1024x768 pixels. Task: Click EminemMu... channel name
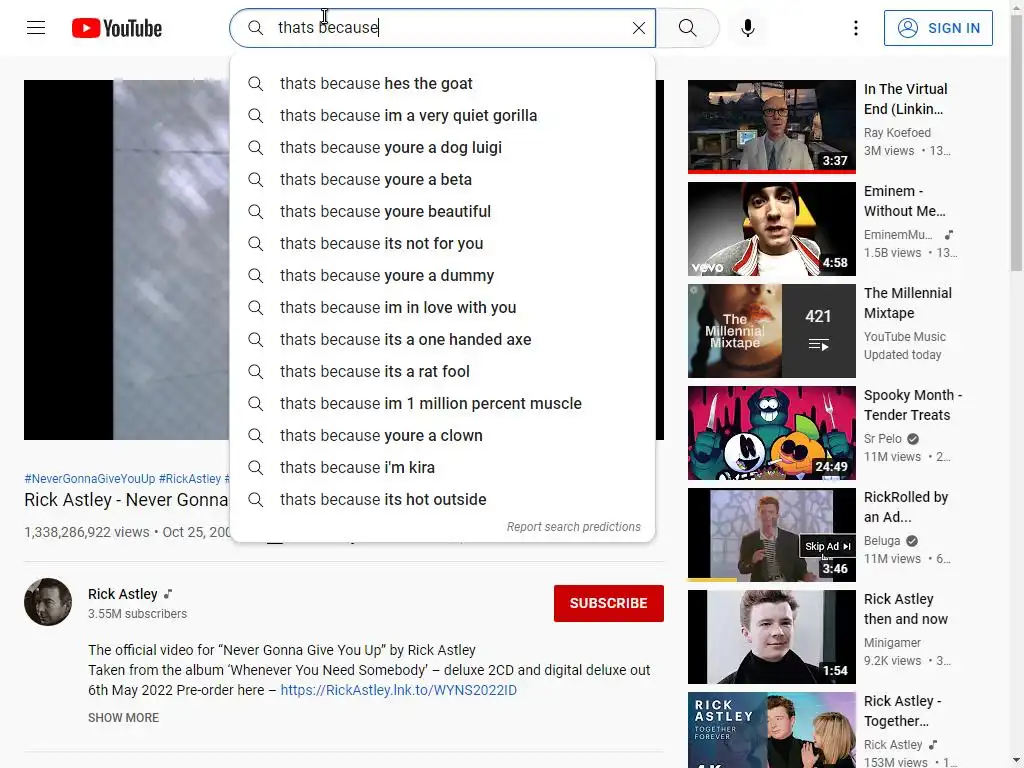898,234
